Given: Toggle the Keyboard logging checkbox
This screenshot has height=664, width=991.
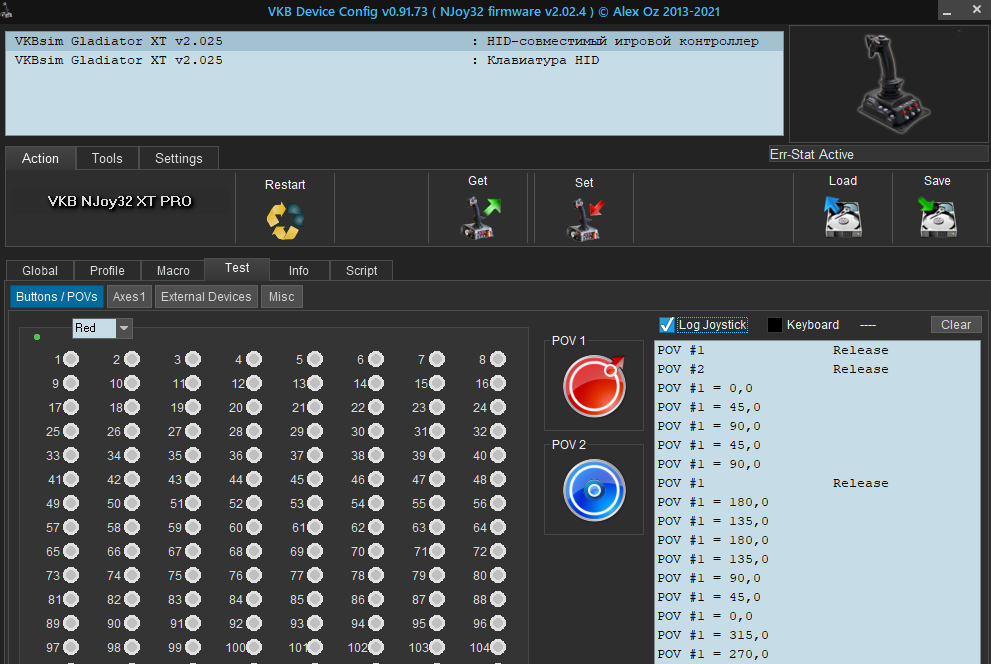Looking at the screenshot, I should (x=775, y=325).
